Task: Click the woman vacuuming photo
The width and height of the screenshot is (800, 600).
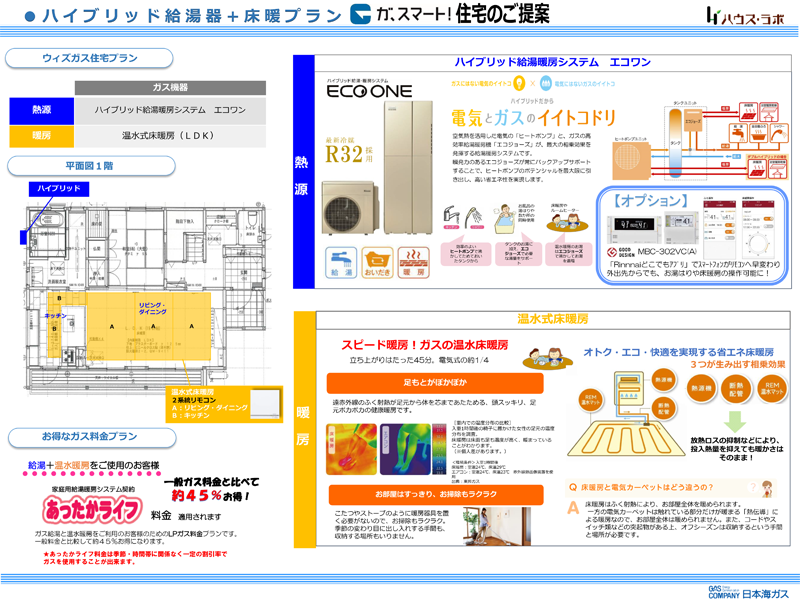Action: click(496, 527)
